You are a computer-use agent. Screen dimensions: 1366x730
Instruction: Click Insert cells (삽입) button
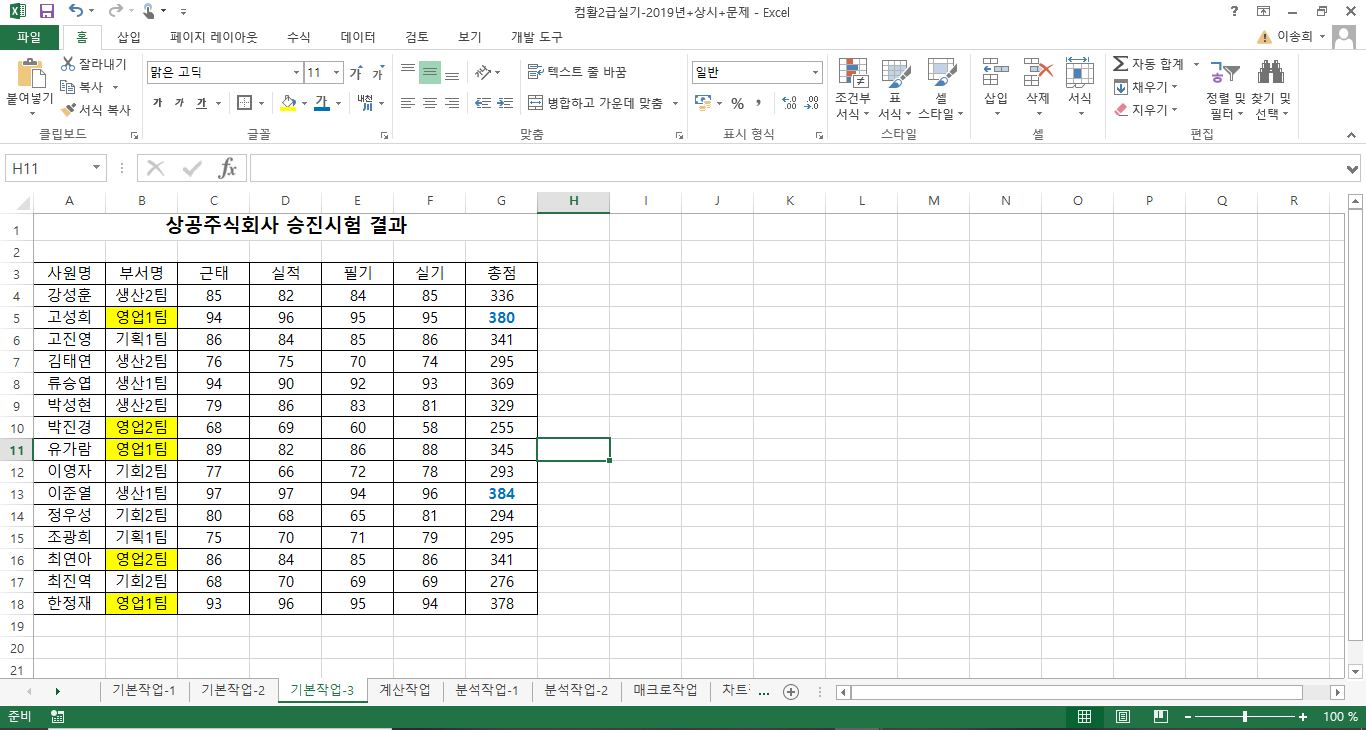coord(996,88)
